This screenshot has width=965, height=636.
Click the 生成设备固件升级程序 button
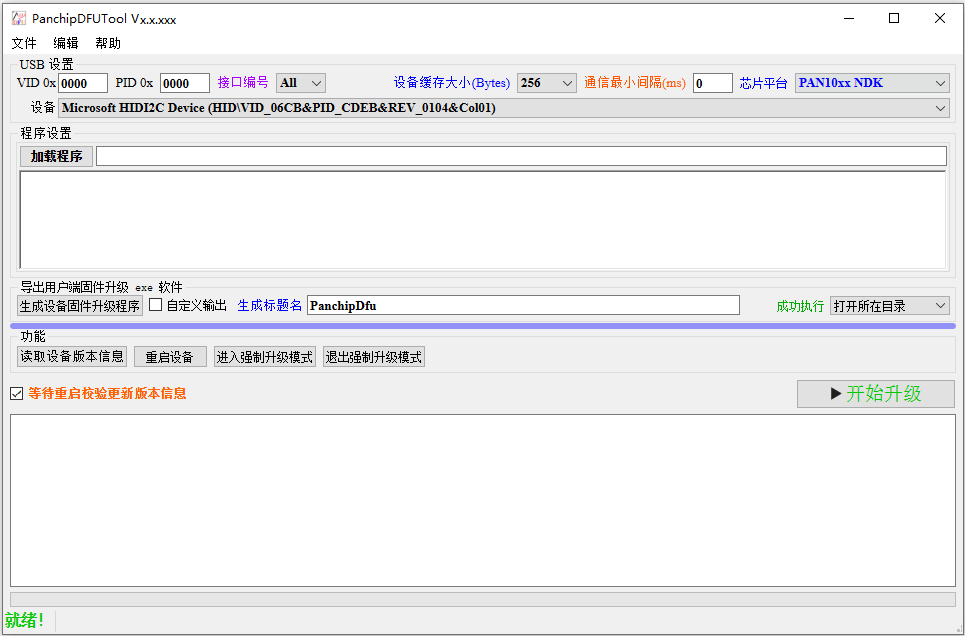coord(80,306)
